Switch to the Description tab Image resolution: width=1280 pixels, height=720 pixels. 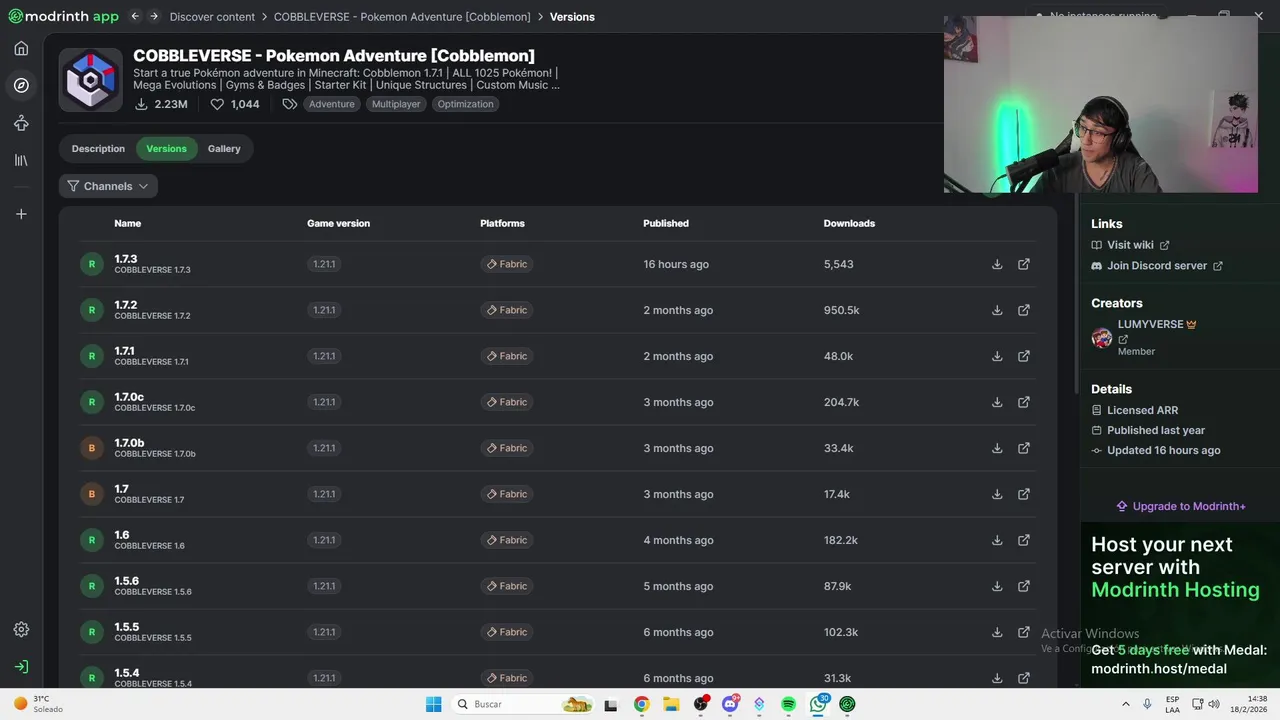(98, 149)
